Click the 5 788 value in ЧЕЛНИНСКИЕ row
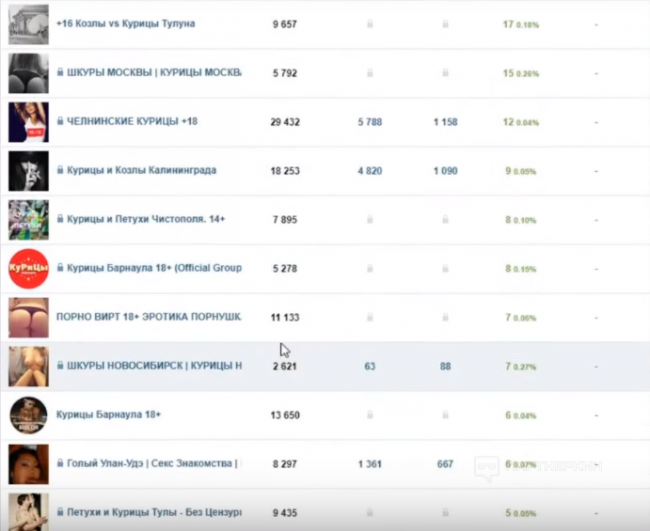 (x=370, y=122)
